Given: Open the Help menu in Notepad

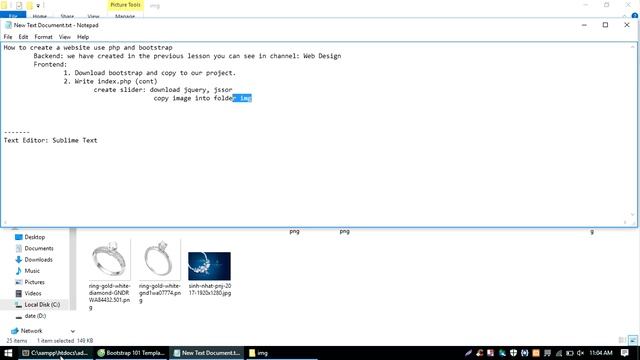Looking at the screenshot, I should 83,37.
